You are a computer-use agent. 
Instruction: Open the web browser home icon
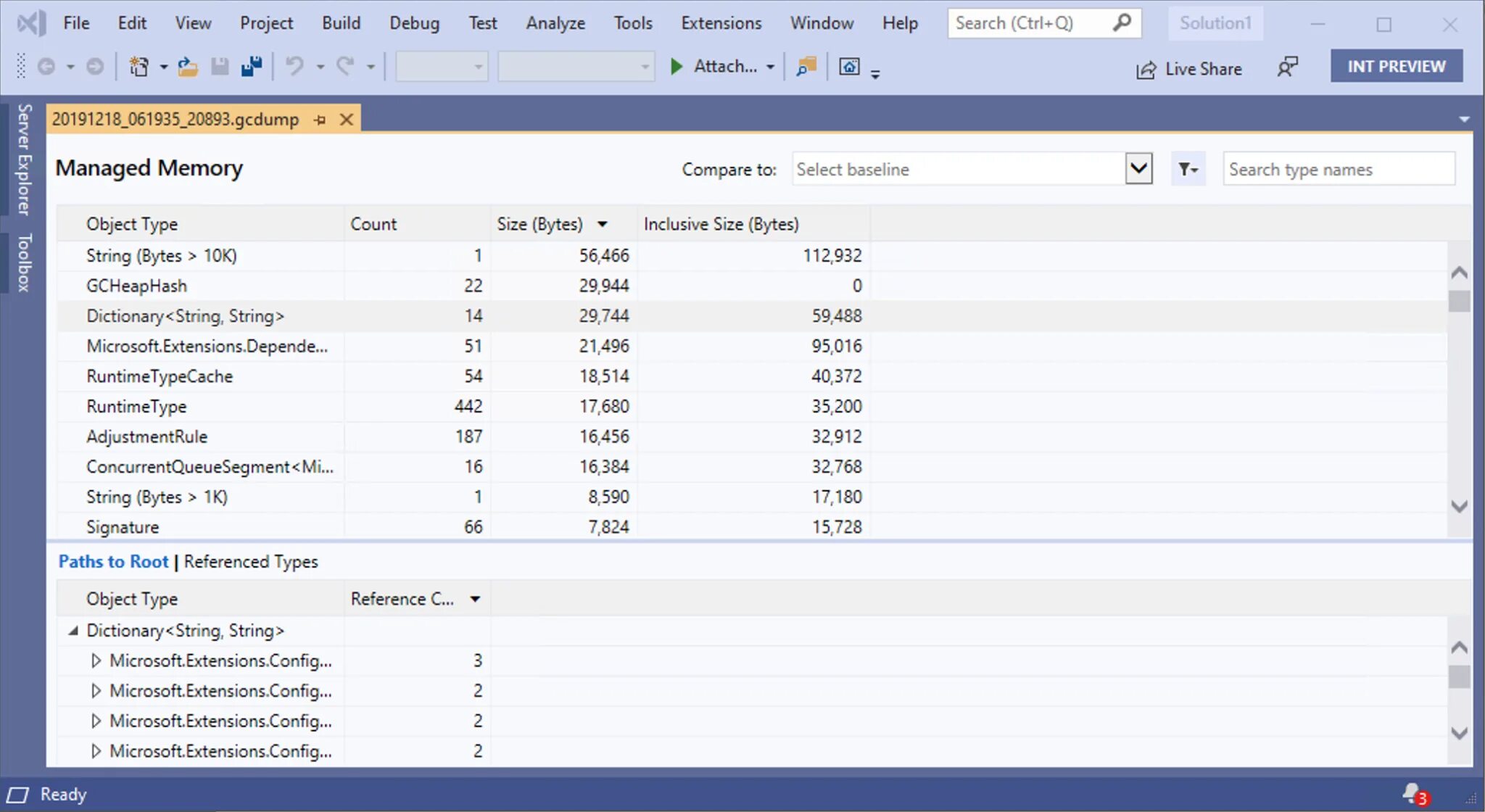click(848, 66)
